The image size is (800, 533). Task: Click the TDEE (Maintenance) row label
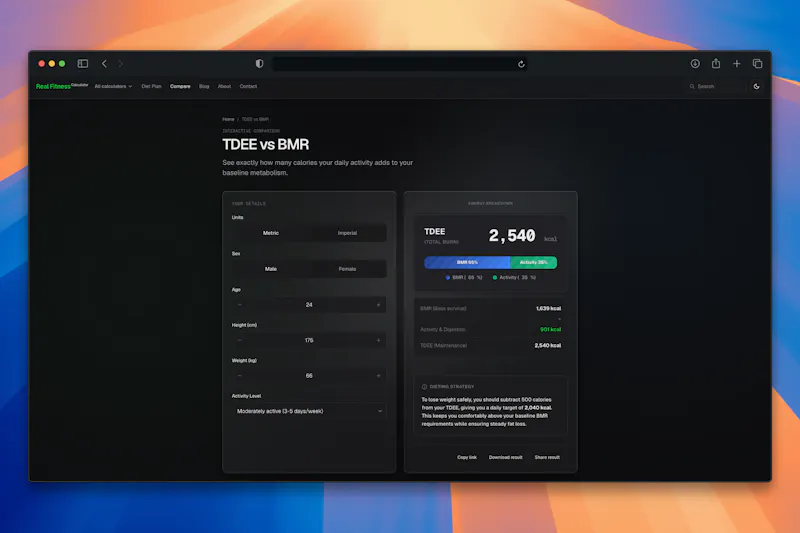443,346
